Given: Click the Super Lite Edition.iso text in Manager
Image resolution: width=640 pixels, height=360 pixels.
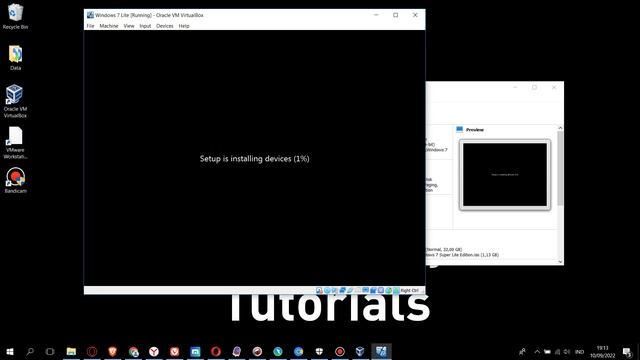Looking at the screenshot, I should 462,255.
